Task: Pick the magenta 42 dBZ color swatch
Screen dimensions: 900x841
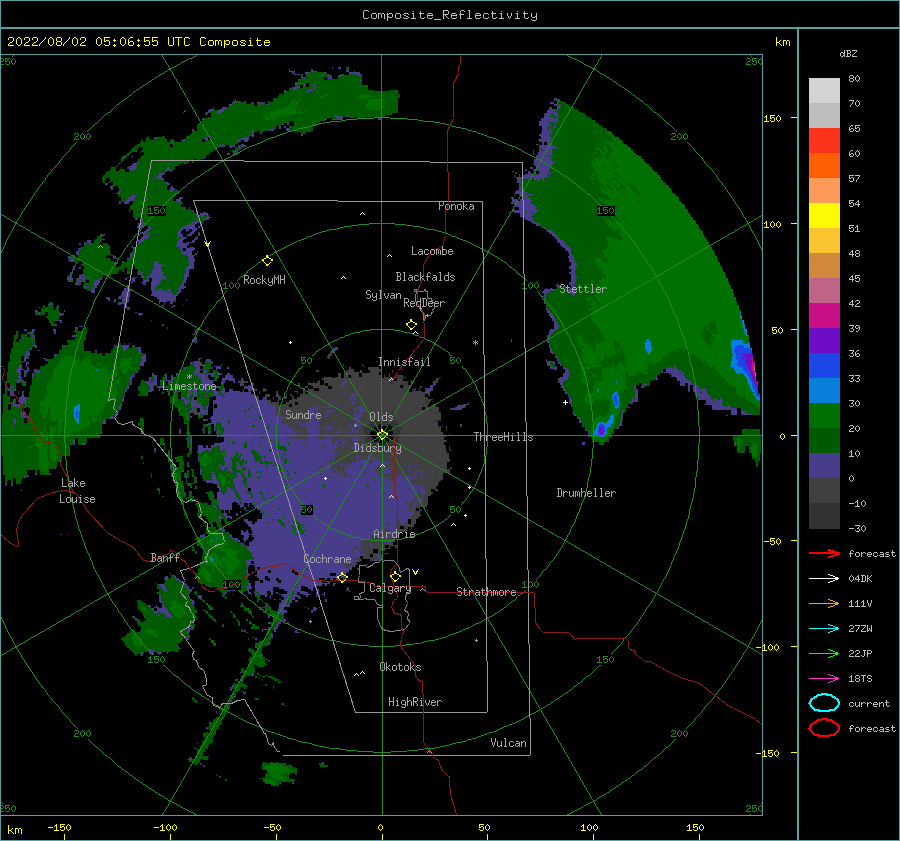Action: (x=824, y=315)
